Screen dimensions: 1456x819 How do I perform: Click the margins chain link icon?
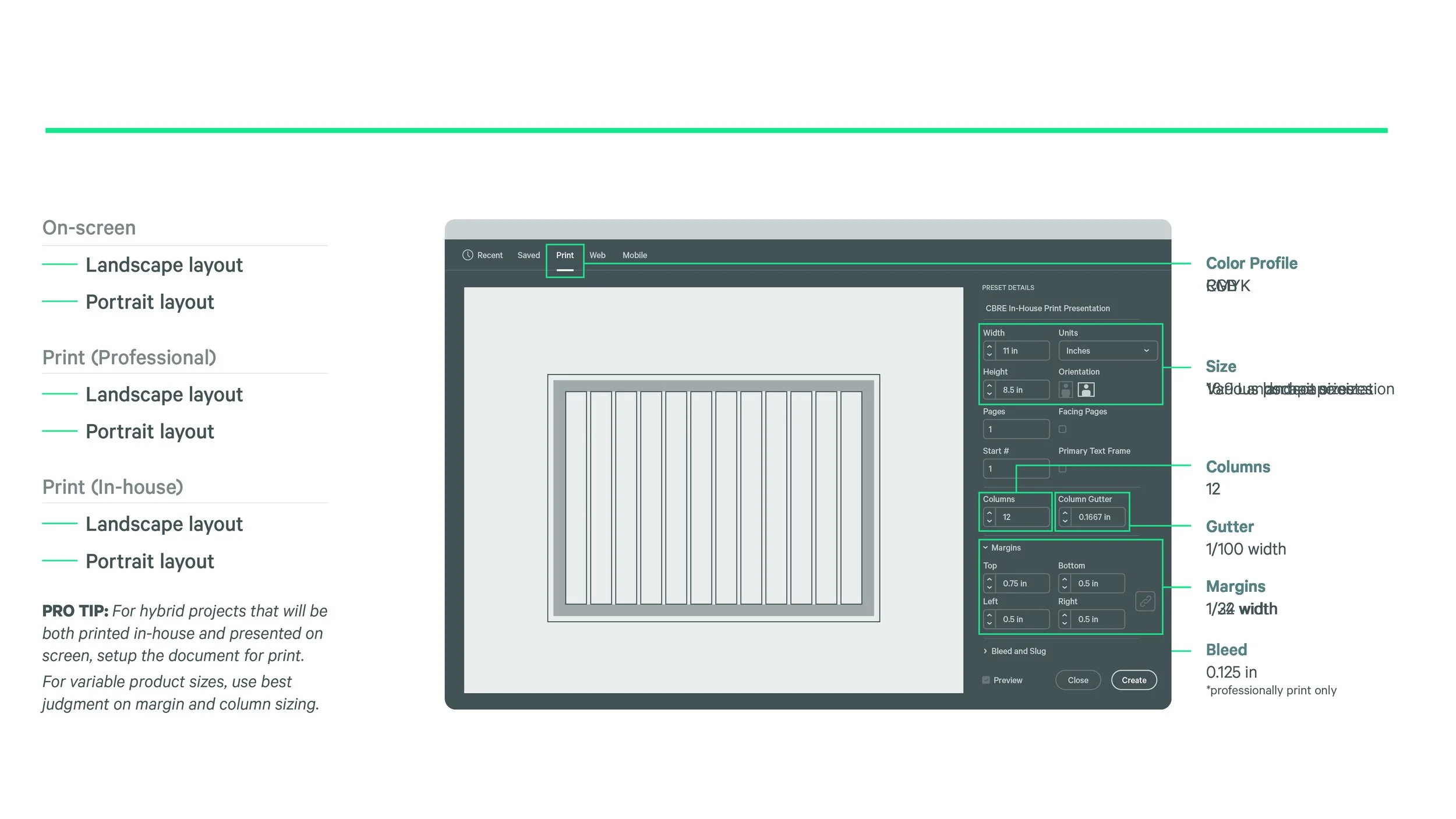pyautogui.click(x=1145, y=601)
